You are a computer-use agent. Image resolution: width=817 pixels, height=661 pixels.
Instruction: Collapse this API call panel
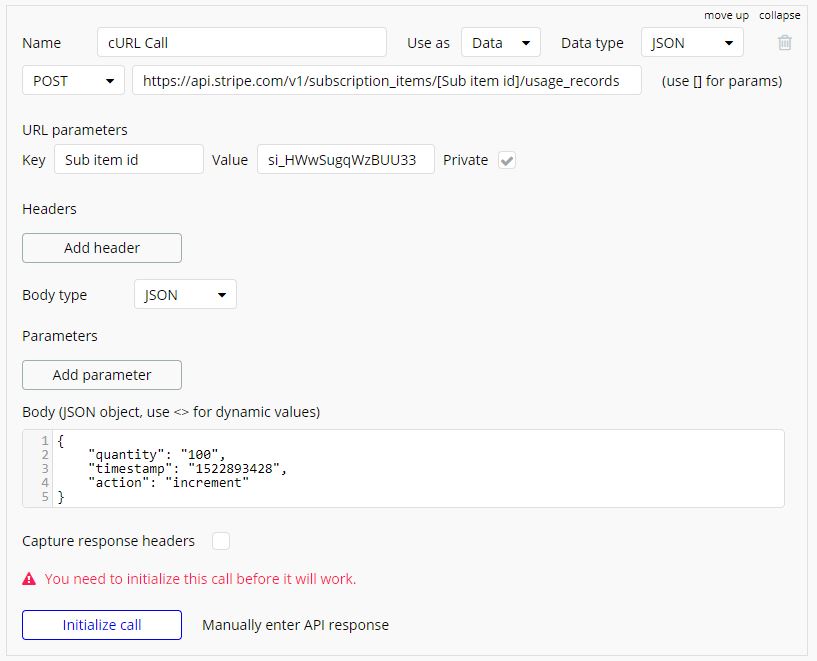click(779, 16)
